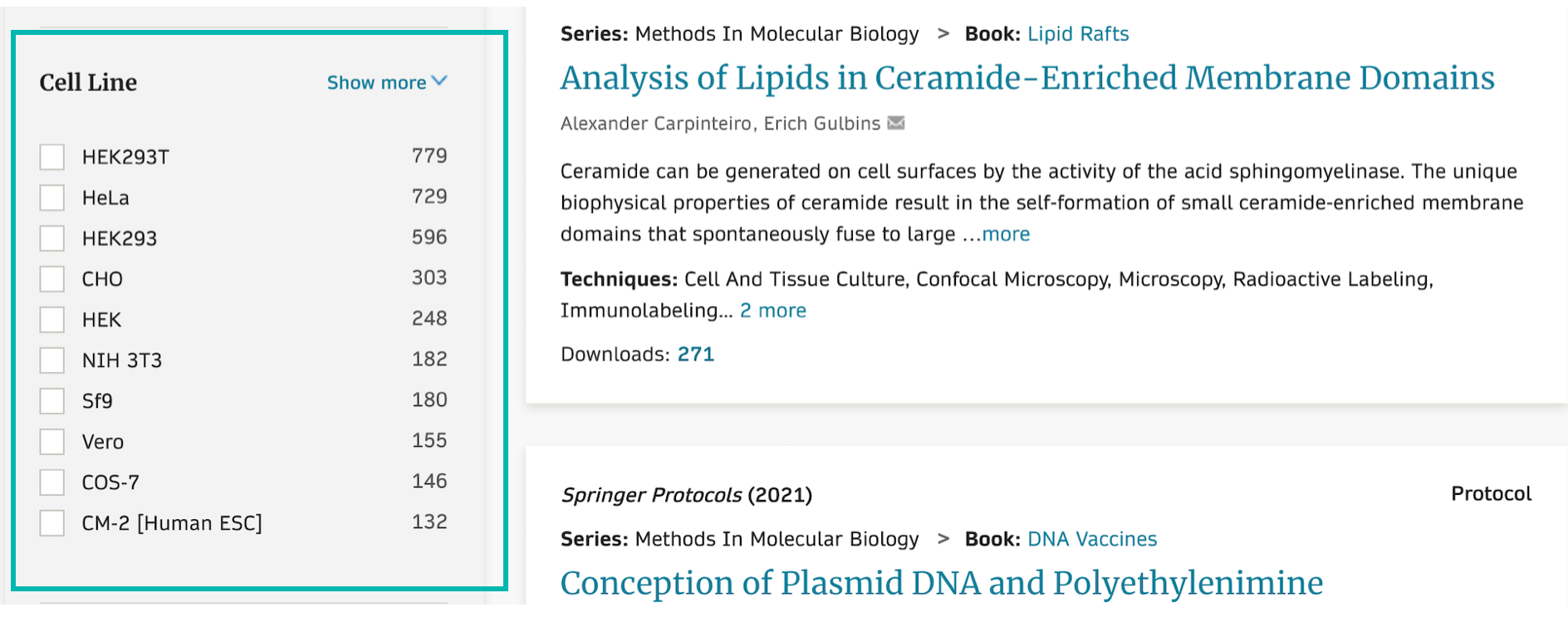
Task: Open the Ceramide-Enriched Membrane Domains article title
Action: click(x=1027, y=78)
